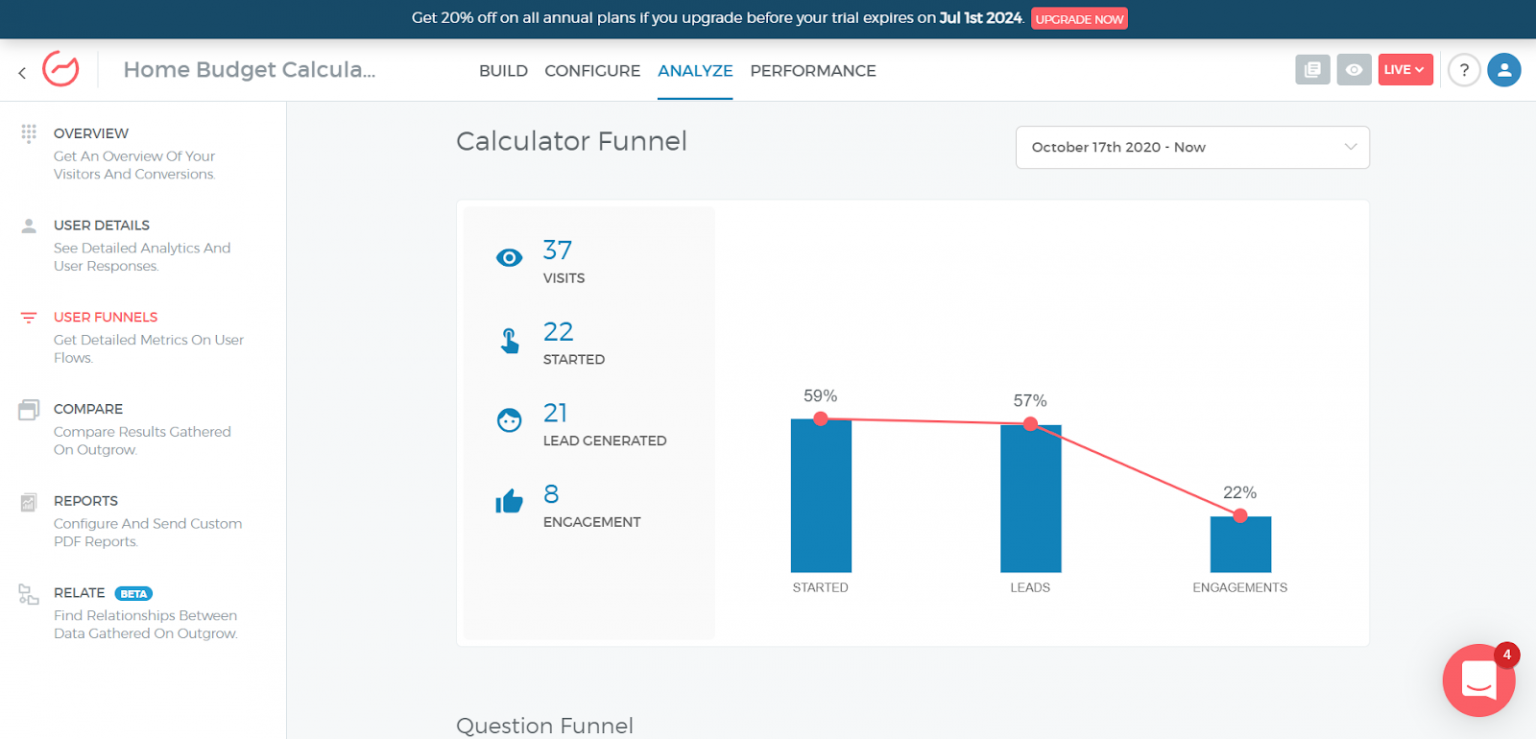
Task: Click the back arrow beside Outgrow logo
Action: [22, 72]
